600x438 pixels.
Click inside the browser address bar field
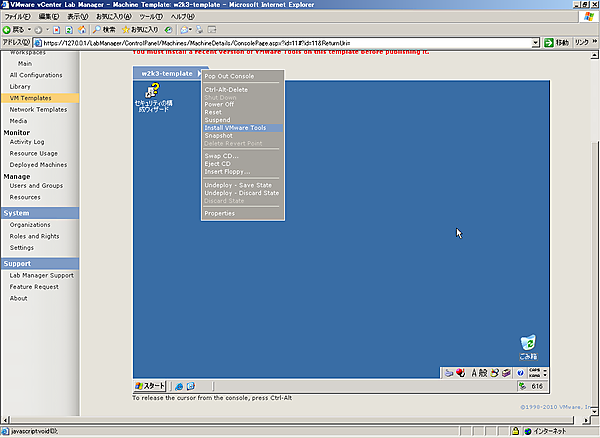pyautogui.click(x=280, y=44)
